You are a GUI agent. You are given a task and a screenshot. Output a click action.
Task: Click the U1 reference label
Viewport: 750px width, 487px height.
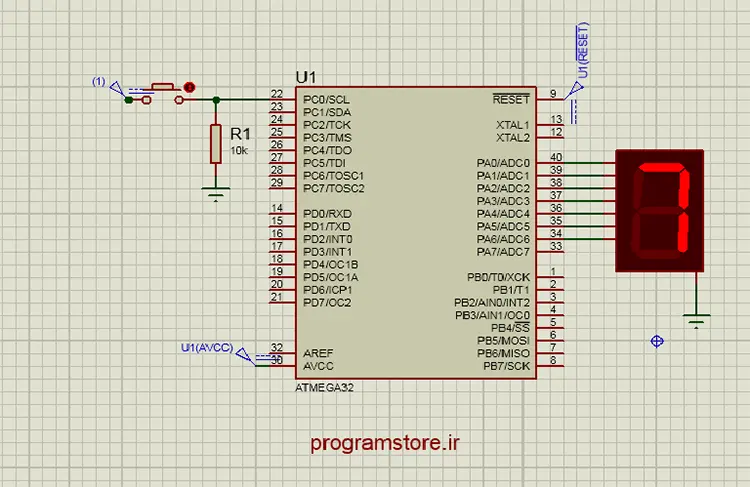(x=306, y=77)
